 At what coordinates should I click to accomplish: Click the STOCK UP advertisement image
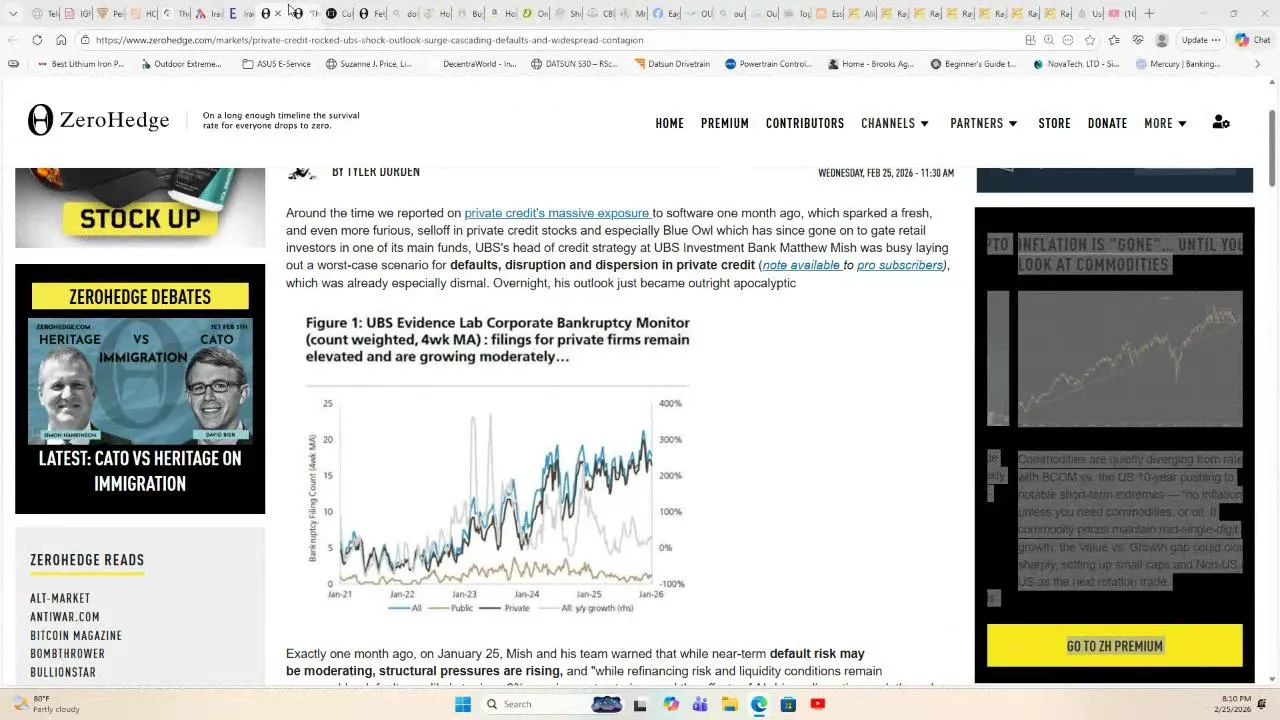(x=140, y=208)
